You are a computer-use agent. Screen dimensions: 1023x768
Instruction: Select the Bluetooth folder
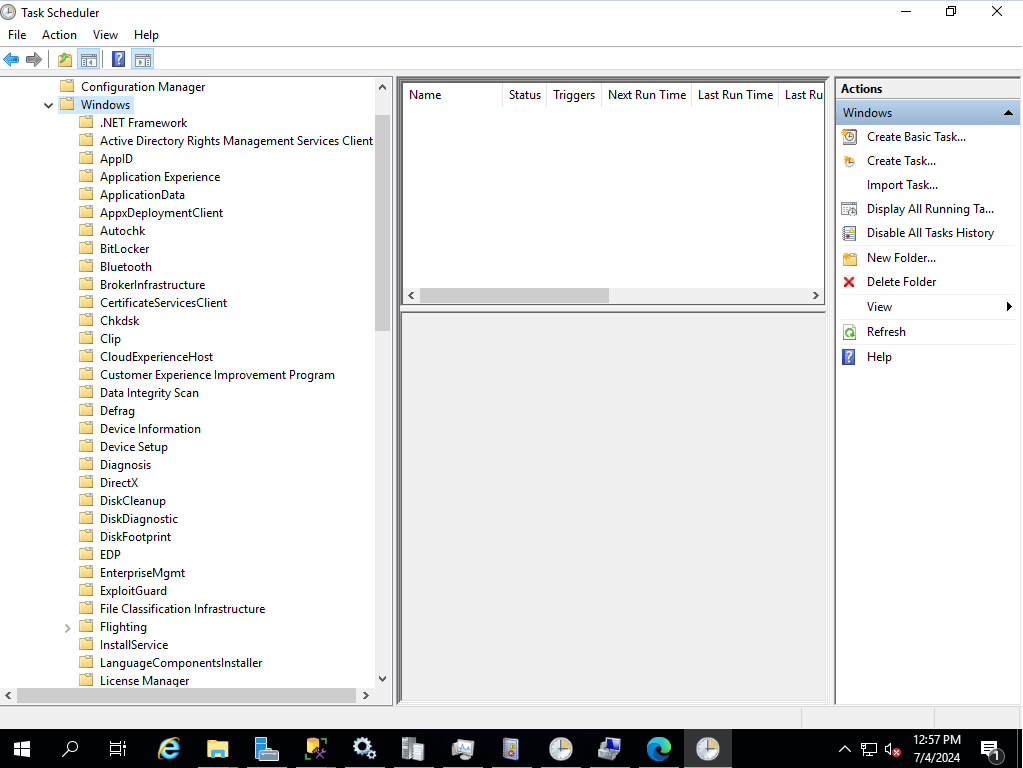pyautogui.click(x=126, y=267)
